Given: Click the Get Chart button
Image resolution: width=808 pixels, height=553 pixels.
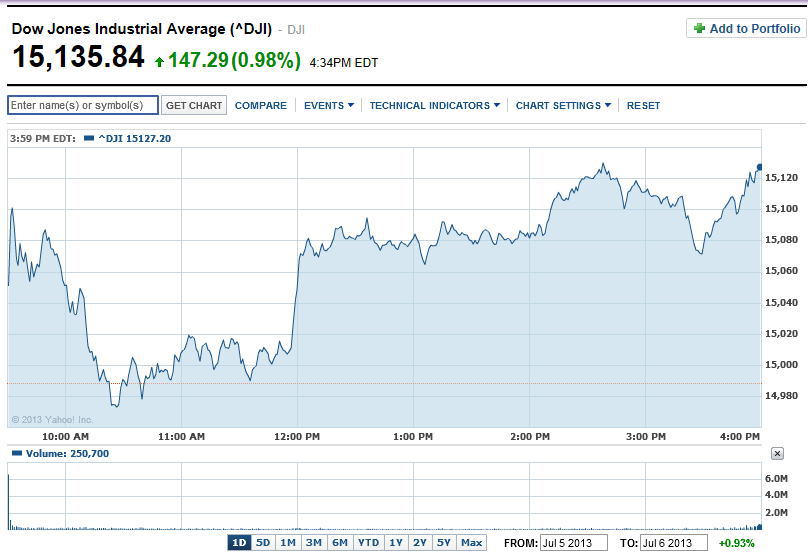Looking at the screenshot, I should pyautogui.click(x=194, y=105).
